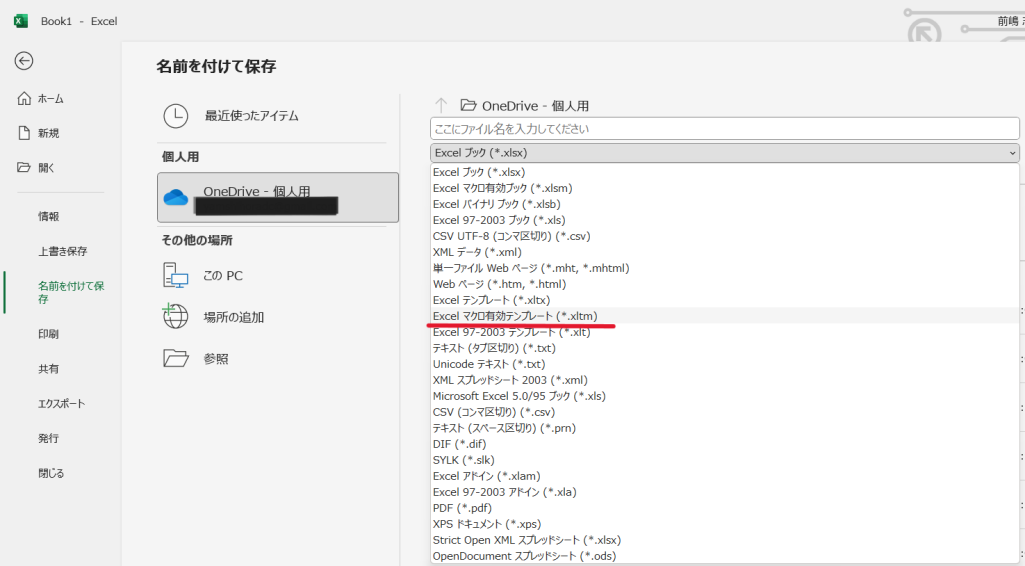Select 名前を付けて保存 in sidebar
This screenshot has height=566, width=1025.
71,292
